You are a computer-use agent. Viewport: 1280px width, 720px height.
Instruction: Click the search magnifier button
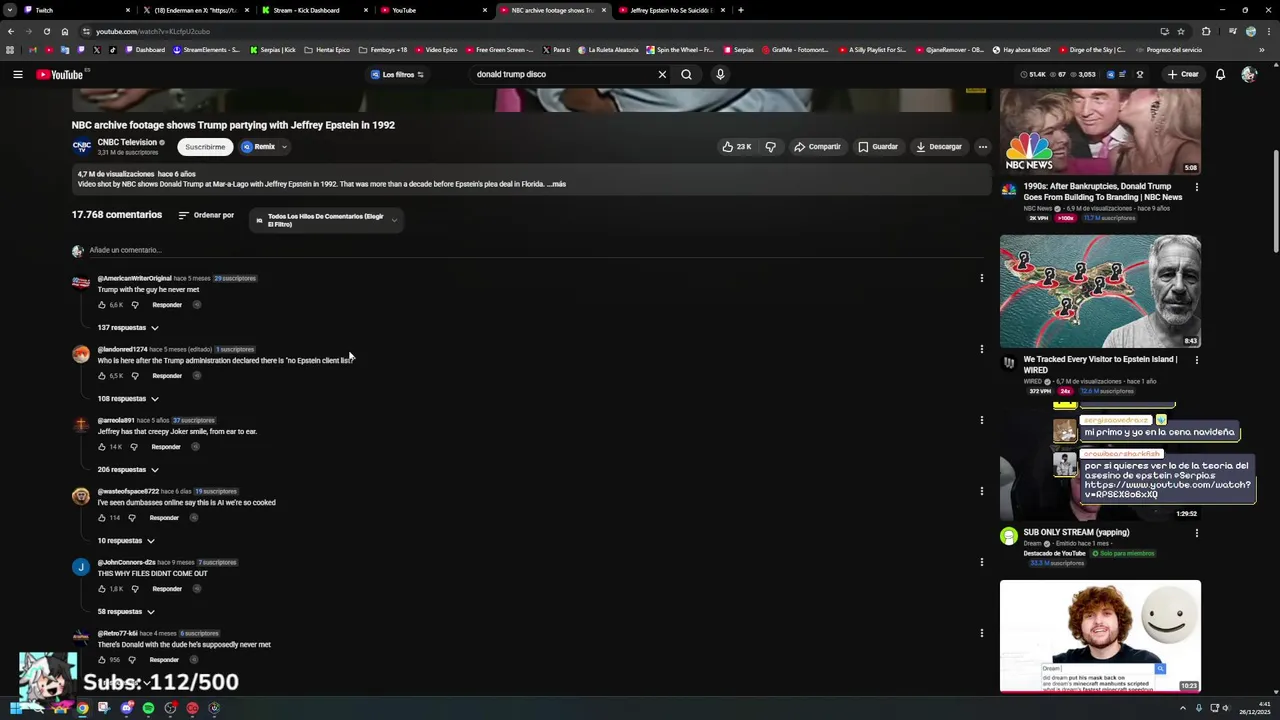point(686,74)
